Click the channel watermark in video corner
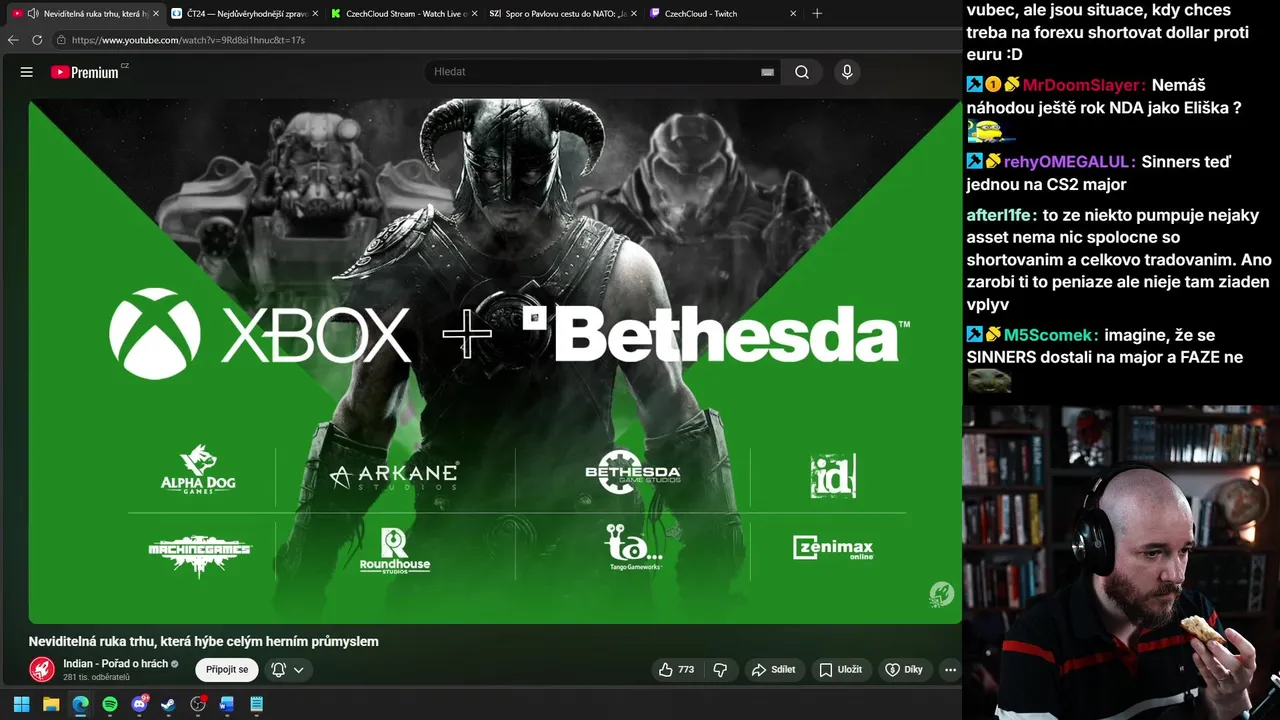 (x=941, y=595)
